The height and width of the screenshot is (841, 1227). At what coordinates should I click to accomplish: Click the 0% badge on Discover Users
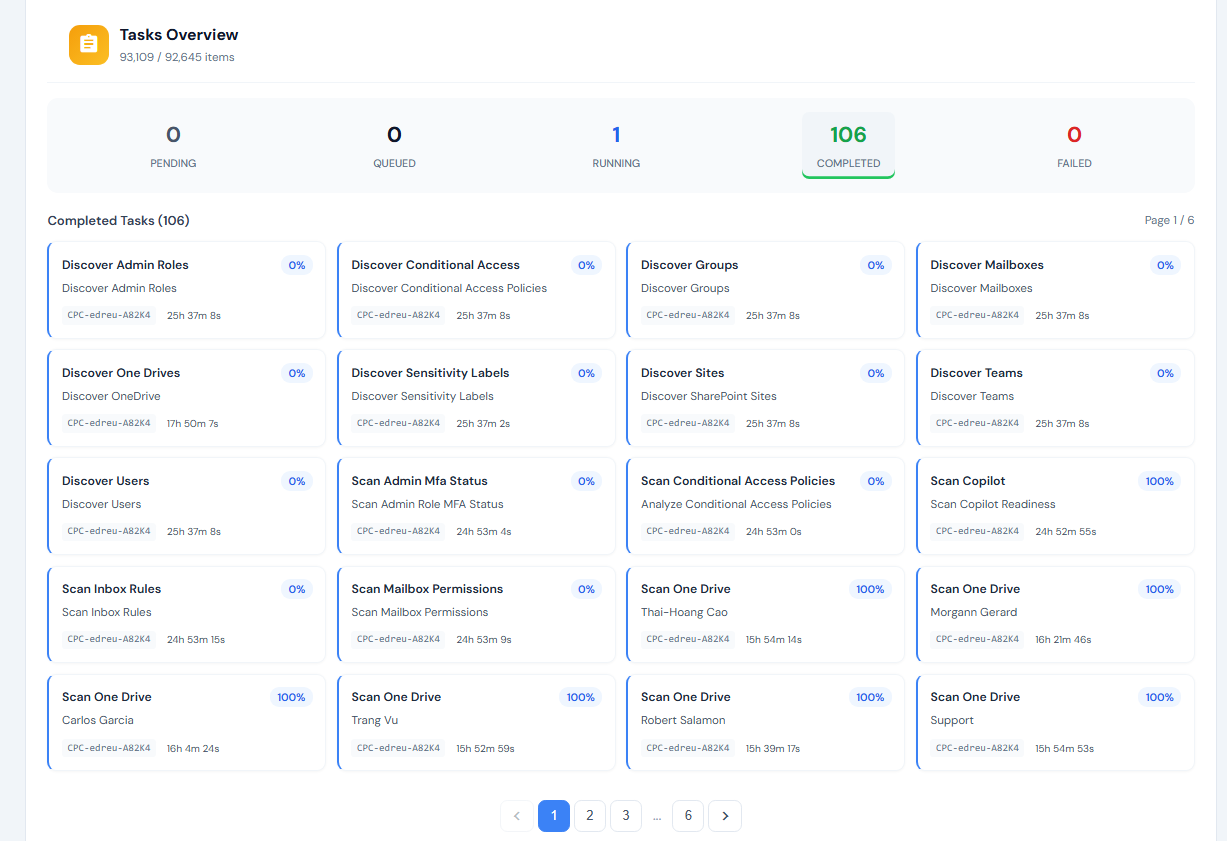297,481
